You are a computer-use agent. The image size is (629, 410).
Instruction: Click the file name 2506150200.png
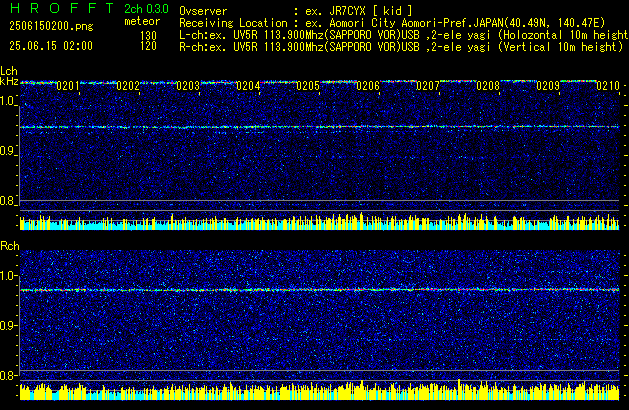(51, 26)
